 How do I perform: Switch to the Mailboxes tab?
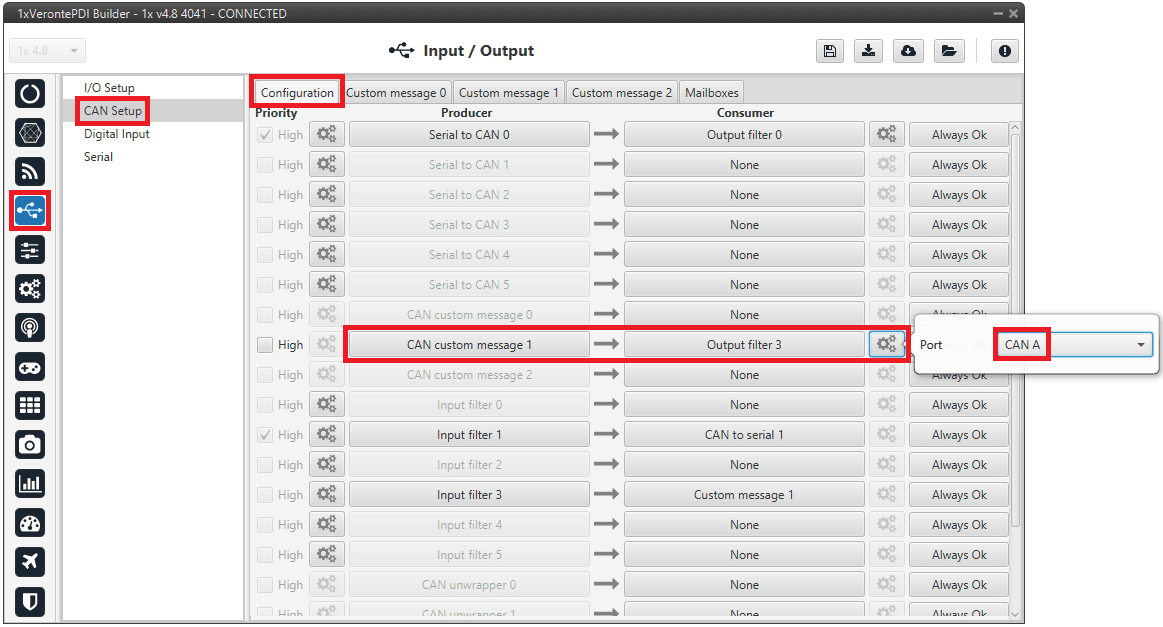pyautogui.click(x=711, y=93)
